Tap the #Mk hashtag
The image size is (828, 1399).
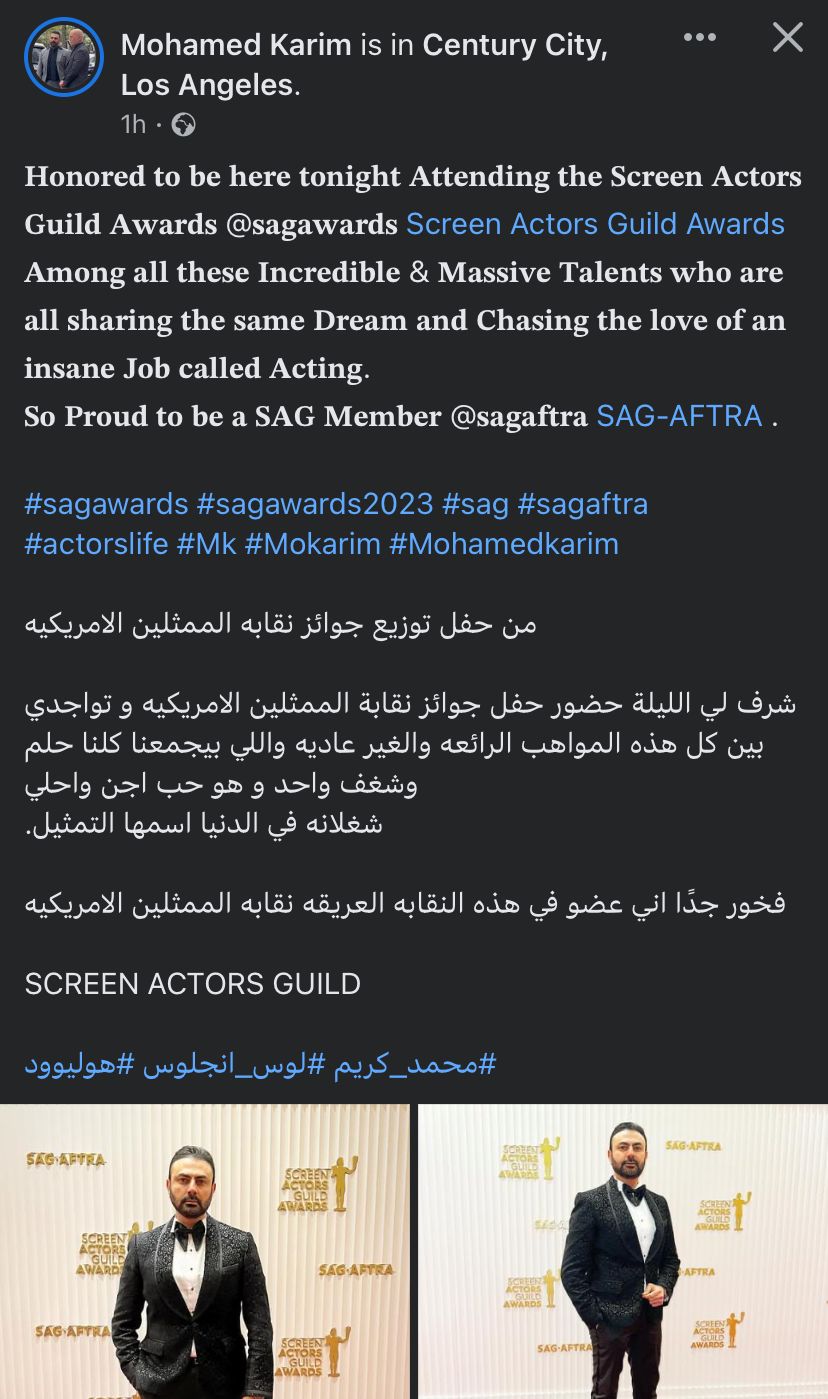tap(205, 544)
